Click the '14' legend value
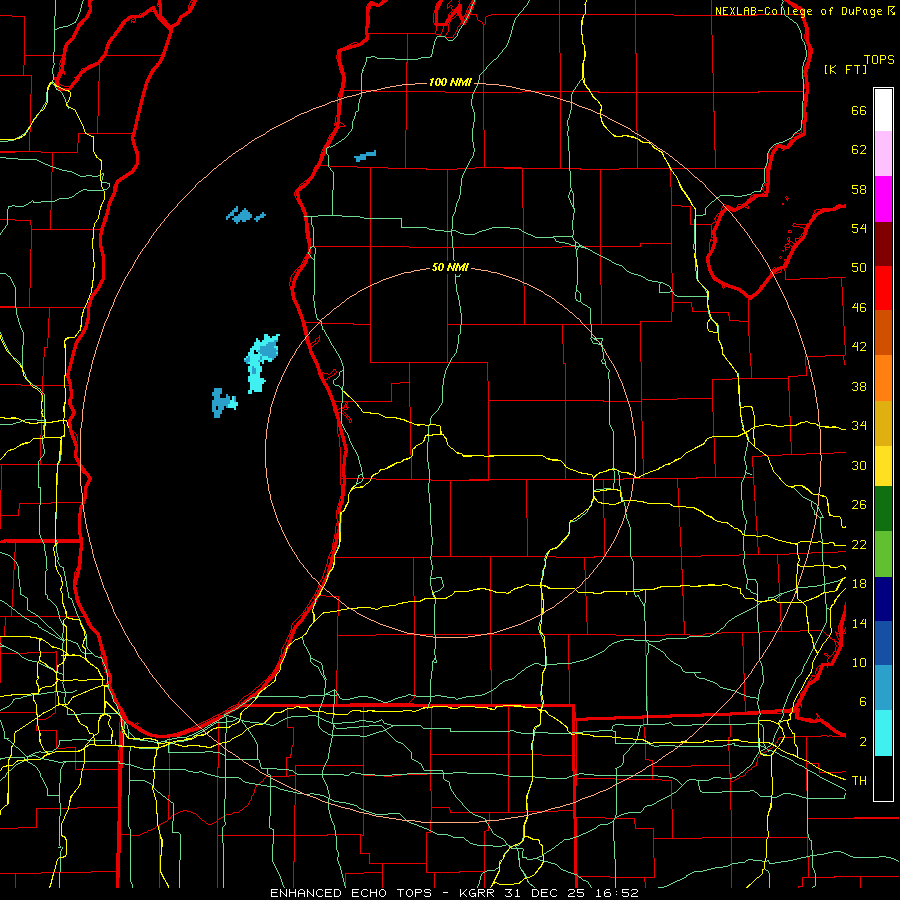The width and height of the screenshot is (900, 900). [859, 623]
